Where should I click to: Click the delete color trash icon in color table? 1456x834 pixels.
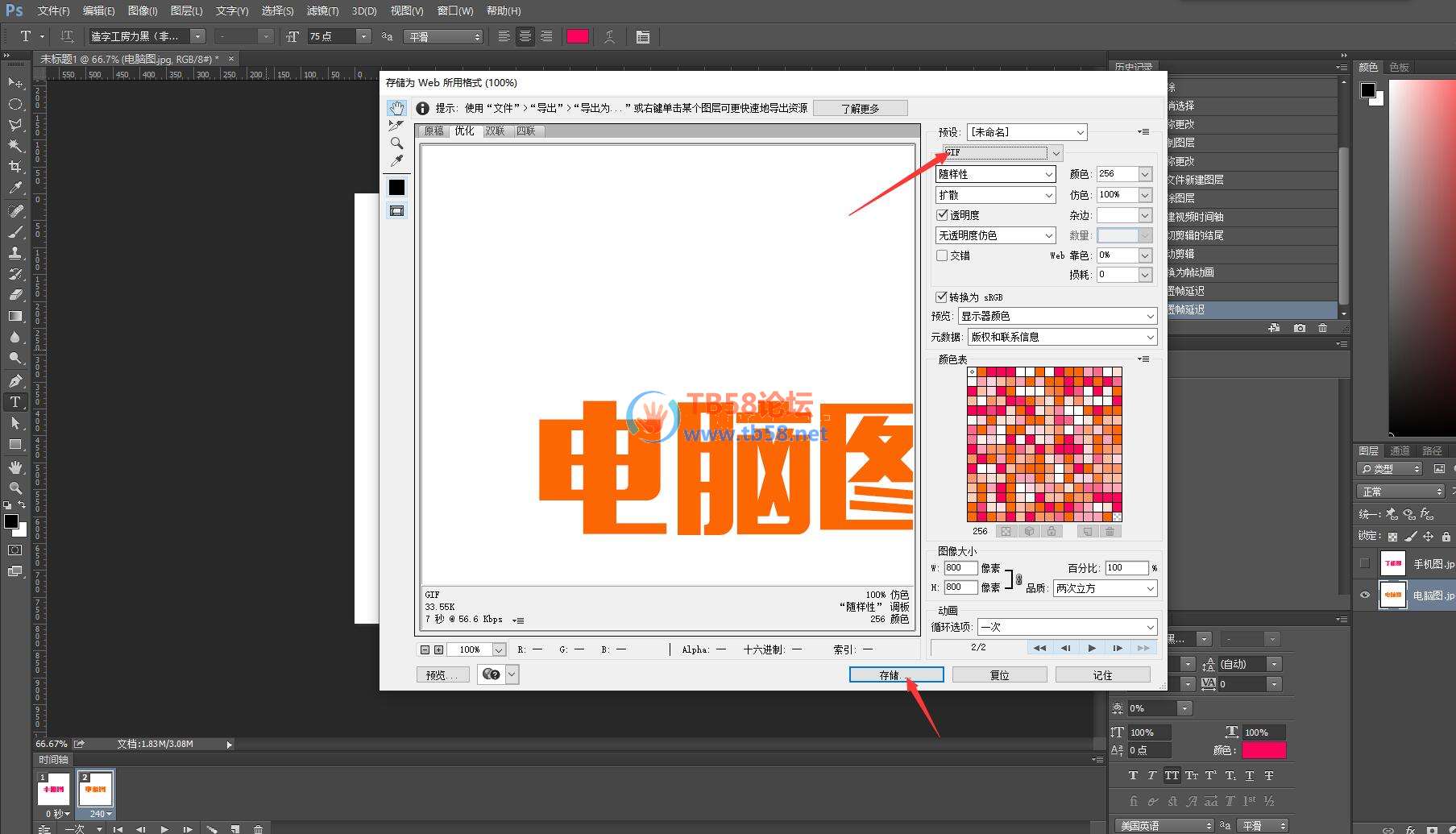[x=1110, y=531]
